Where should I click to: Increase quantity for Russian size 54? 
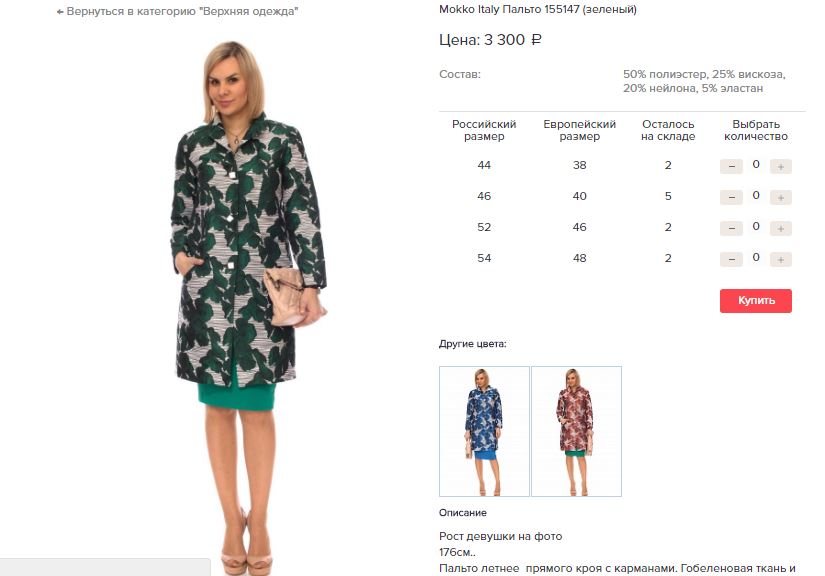coord(781,259)
